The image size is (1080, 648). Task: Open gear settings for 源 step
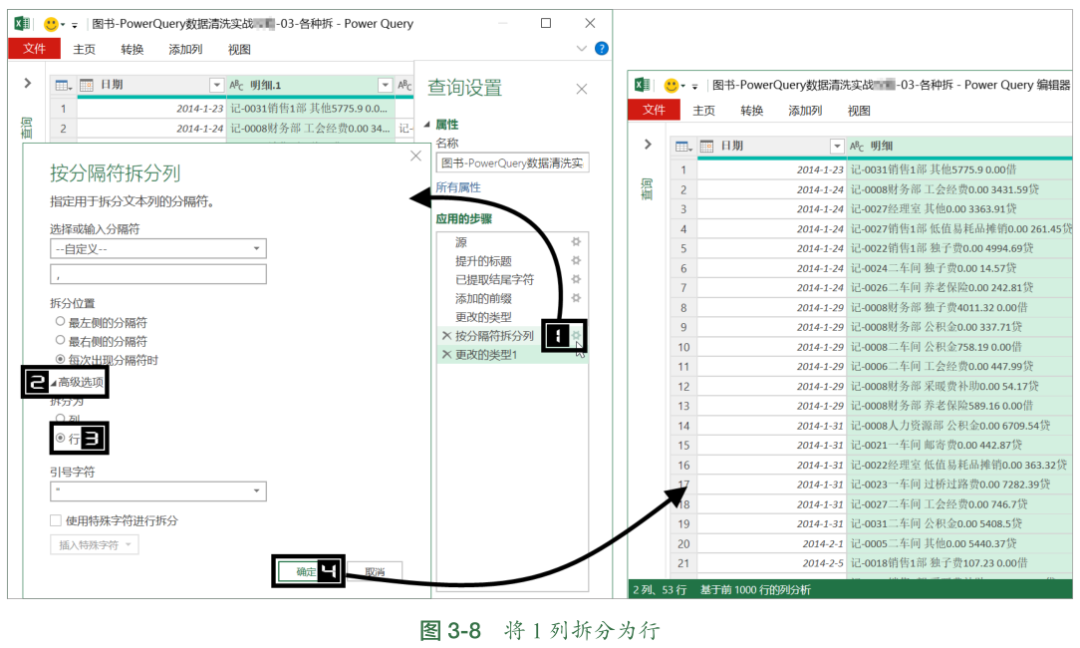tap(576, 242)
